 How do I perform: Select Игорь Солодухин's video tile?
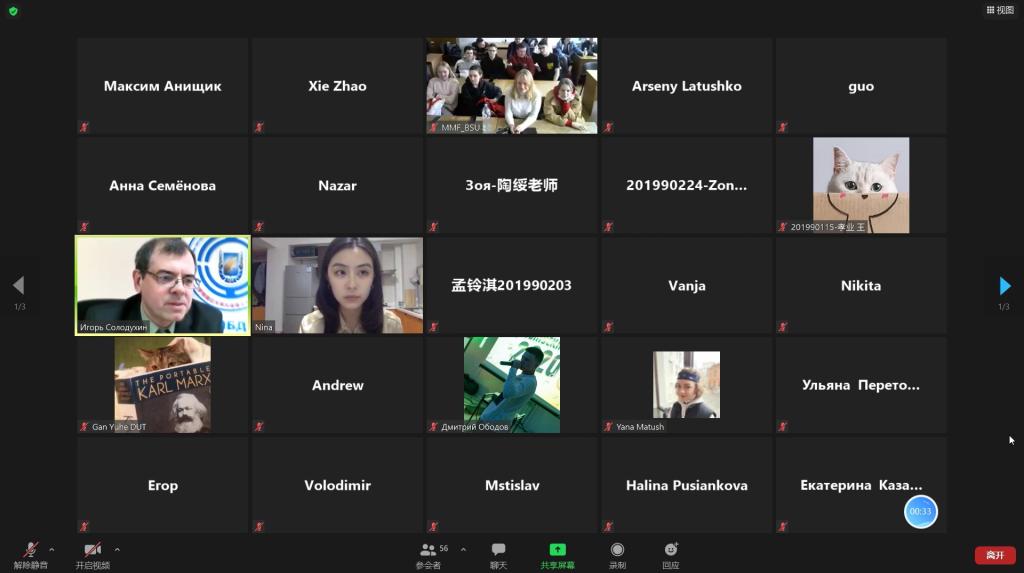pos(163,285)
